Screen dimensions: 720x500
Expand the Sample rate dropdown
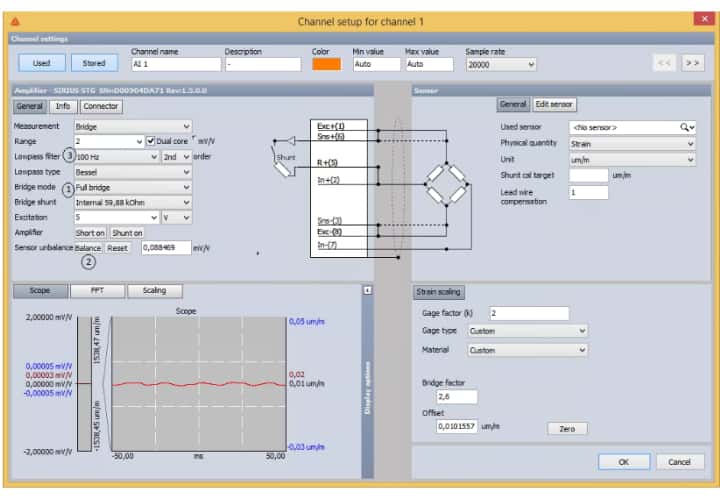(500, 64)
